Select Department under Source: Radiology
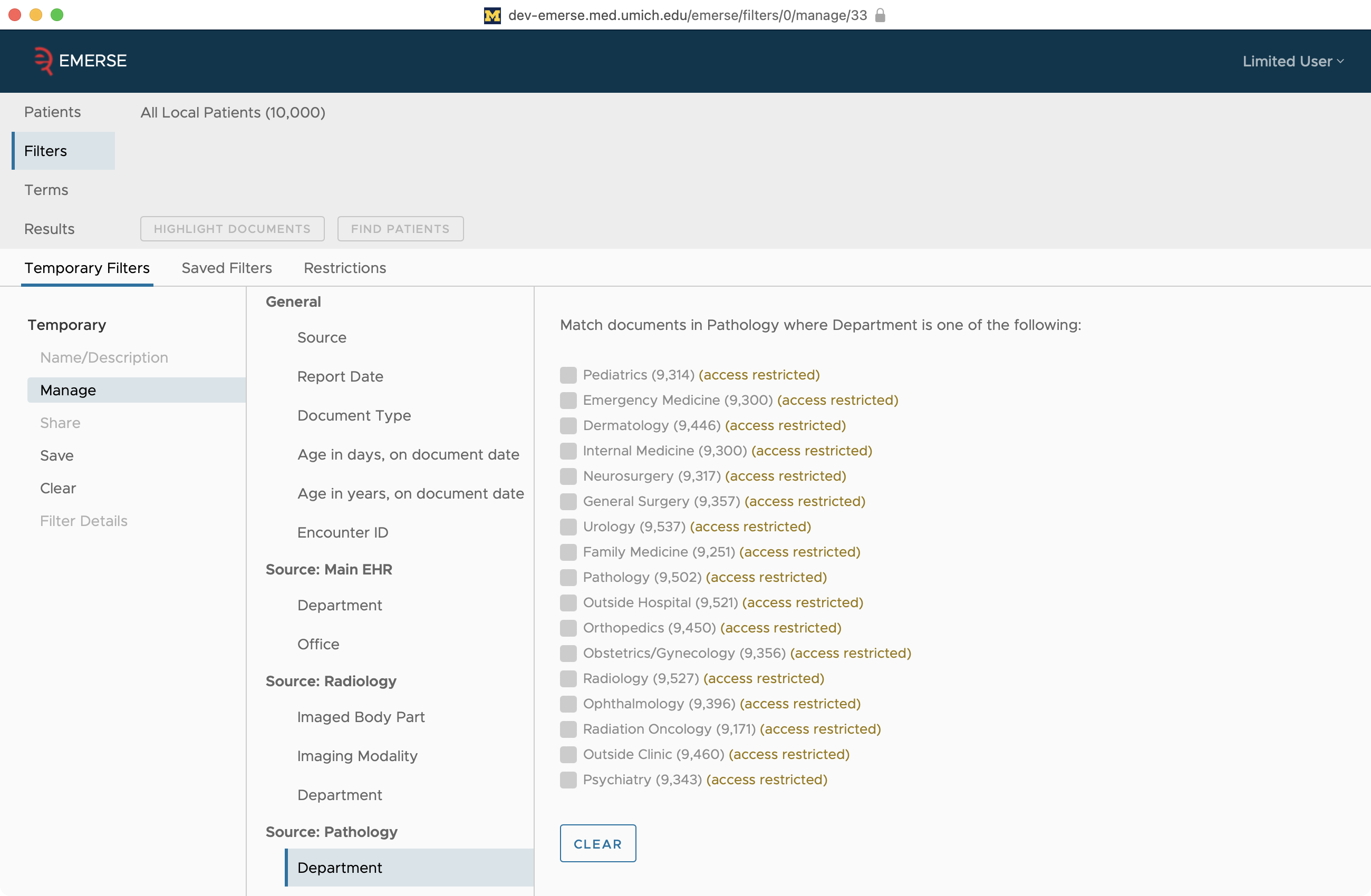The width and height of the screenshot is (1371, 896). click(x=339, y=796)
